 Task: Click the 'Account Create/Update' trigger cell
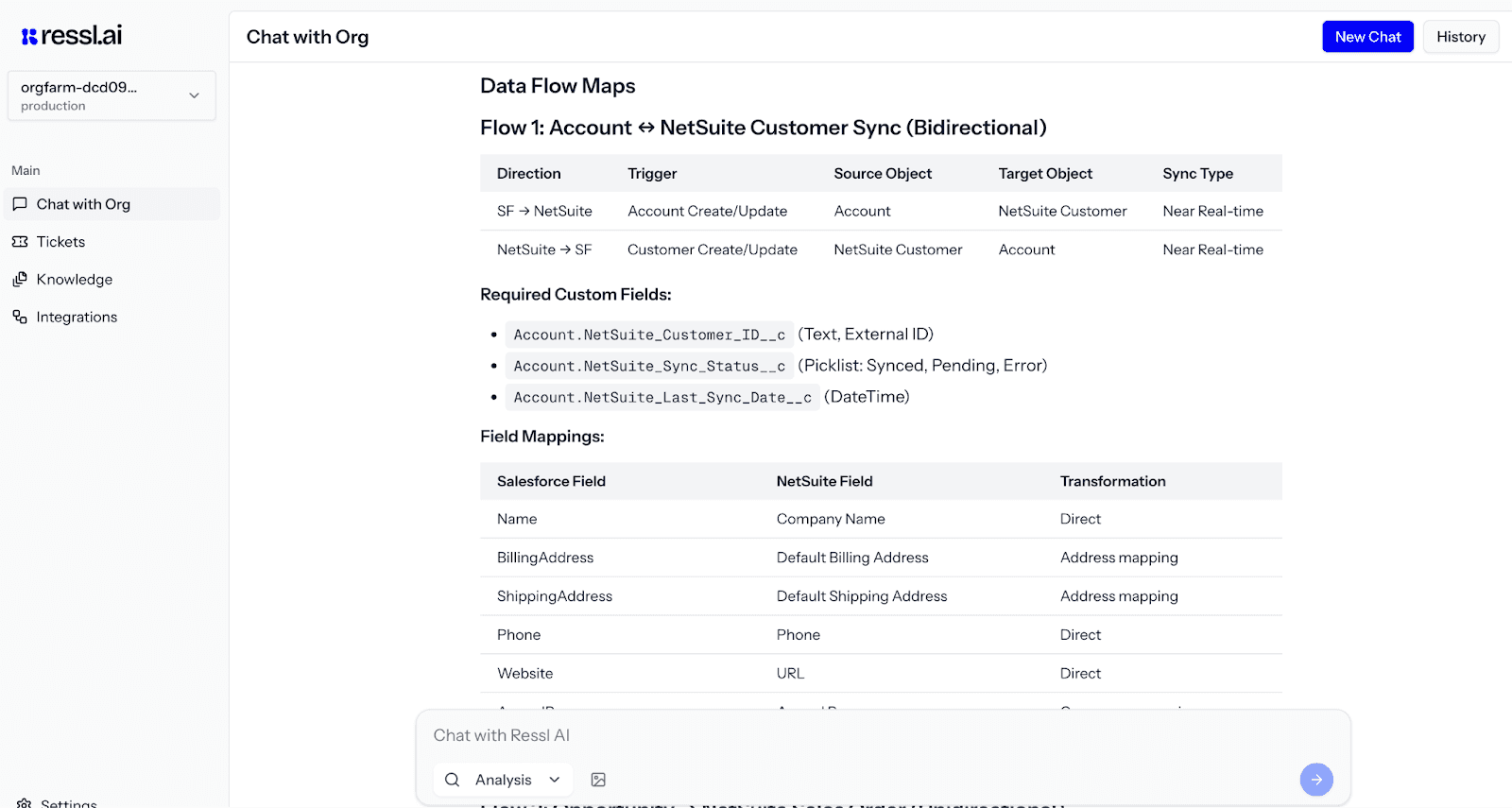click(708, 212)
